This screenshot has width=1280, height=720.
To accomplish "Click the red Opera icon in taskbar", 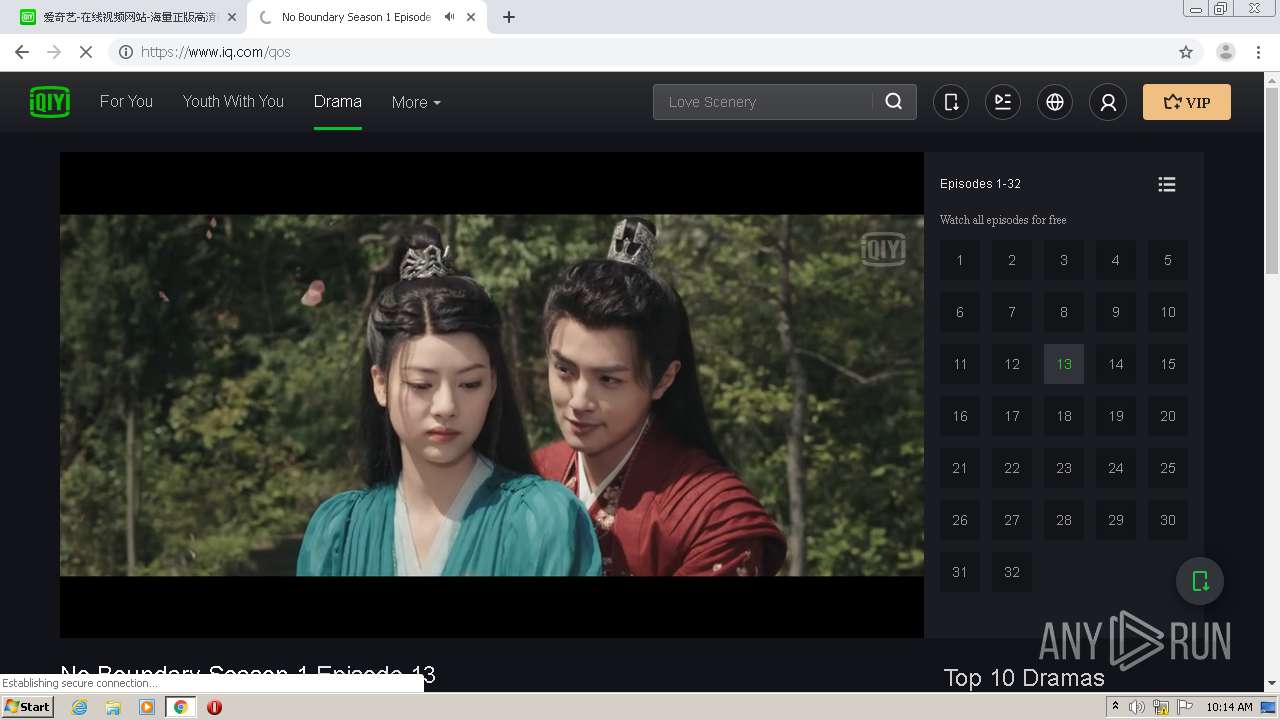I will click(x=214, y=707).
